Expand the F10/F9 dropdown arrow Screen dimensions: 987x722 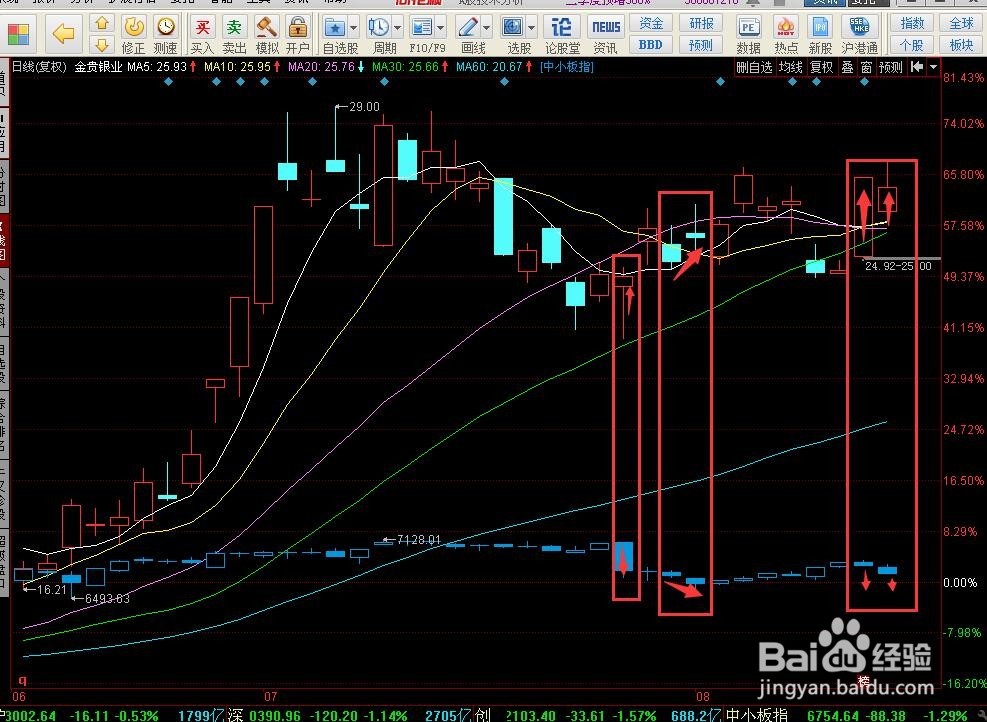441,27
